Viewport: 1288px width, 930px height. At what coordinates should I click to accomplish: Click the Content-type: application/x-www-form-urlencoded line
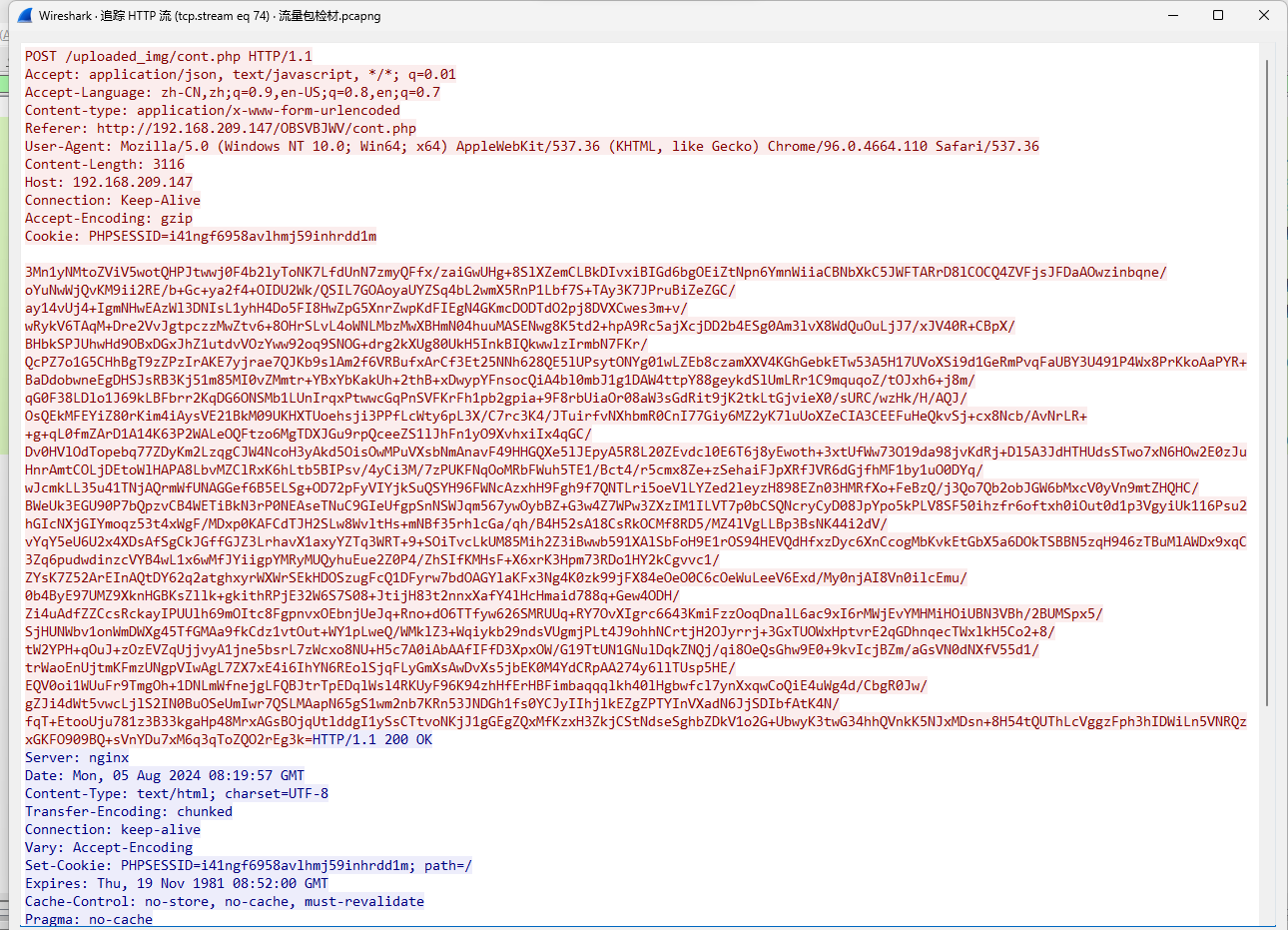click(x=213, y=110)
